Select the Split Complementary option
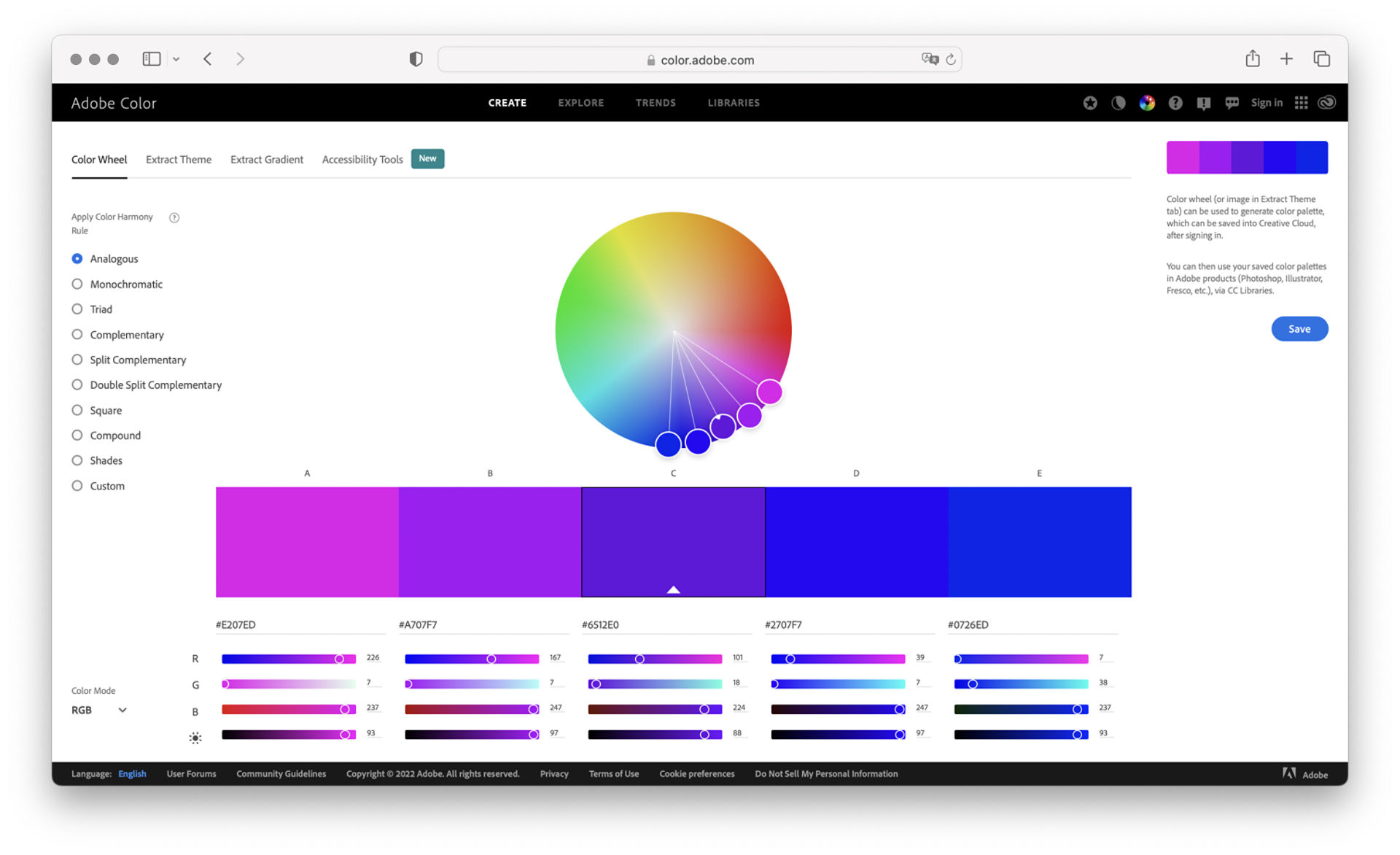The height and width of the screenshot is (855, 1400). (x=77, y=360)
